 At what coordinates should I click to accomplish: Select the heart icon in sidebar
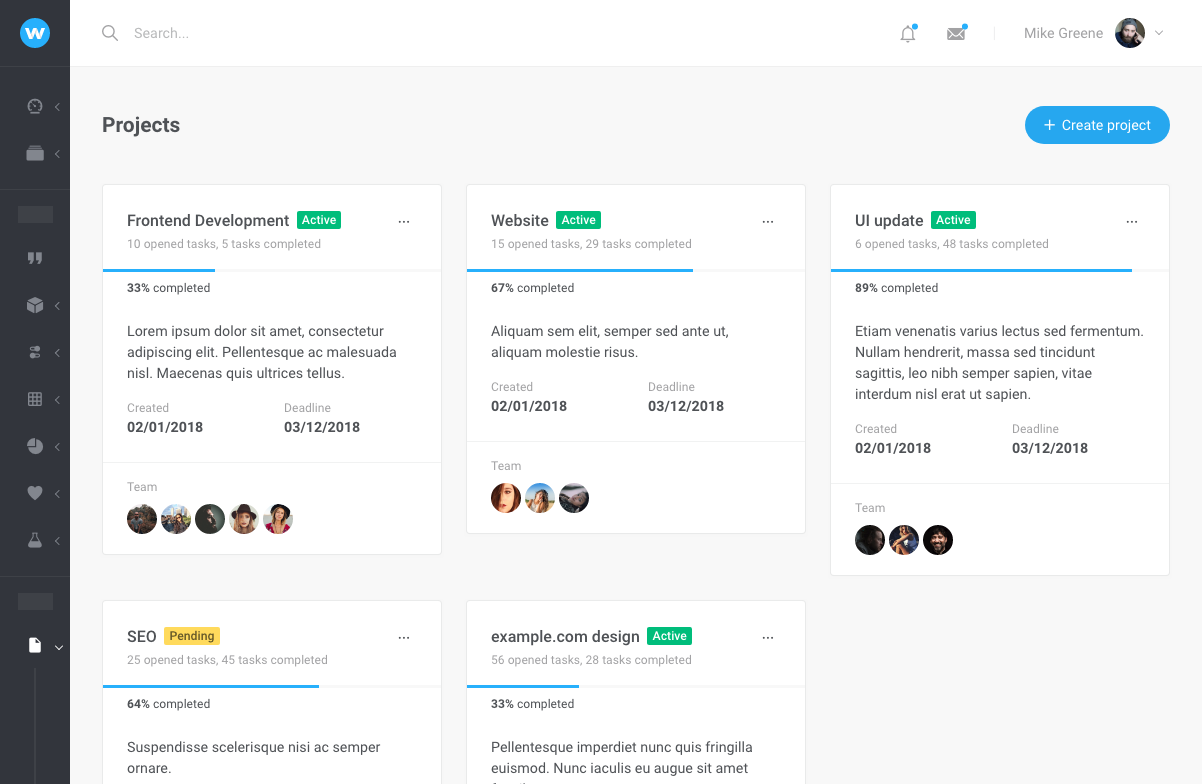coord(35,493)
